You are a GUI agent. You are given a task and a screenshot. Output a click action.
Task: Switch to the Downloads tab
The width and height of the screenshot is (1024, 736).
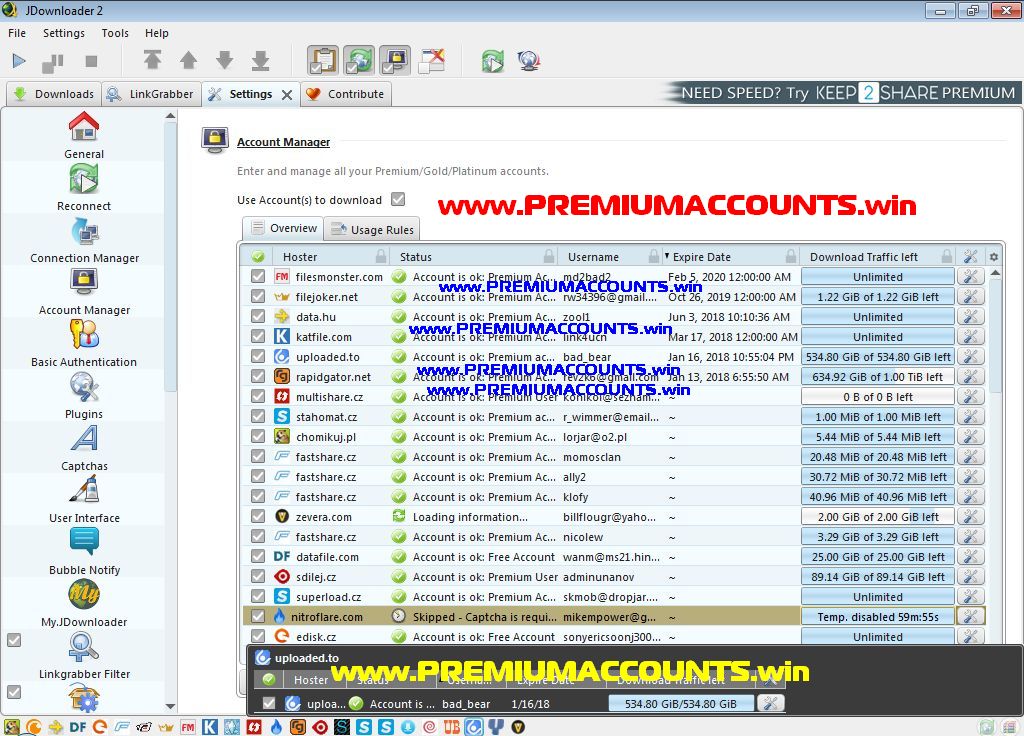(x=54, y=94)
